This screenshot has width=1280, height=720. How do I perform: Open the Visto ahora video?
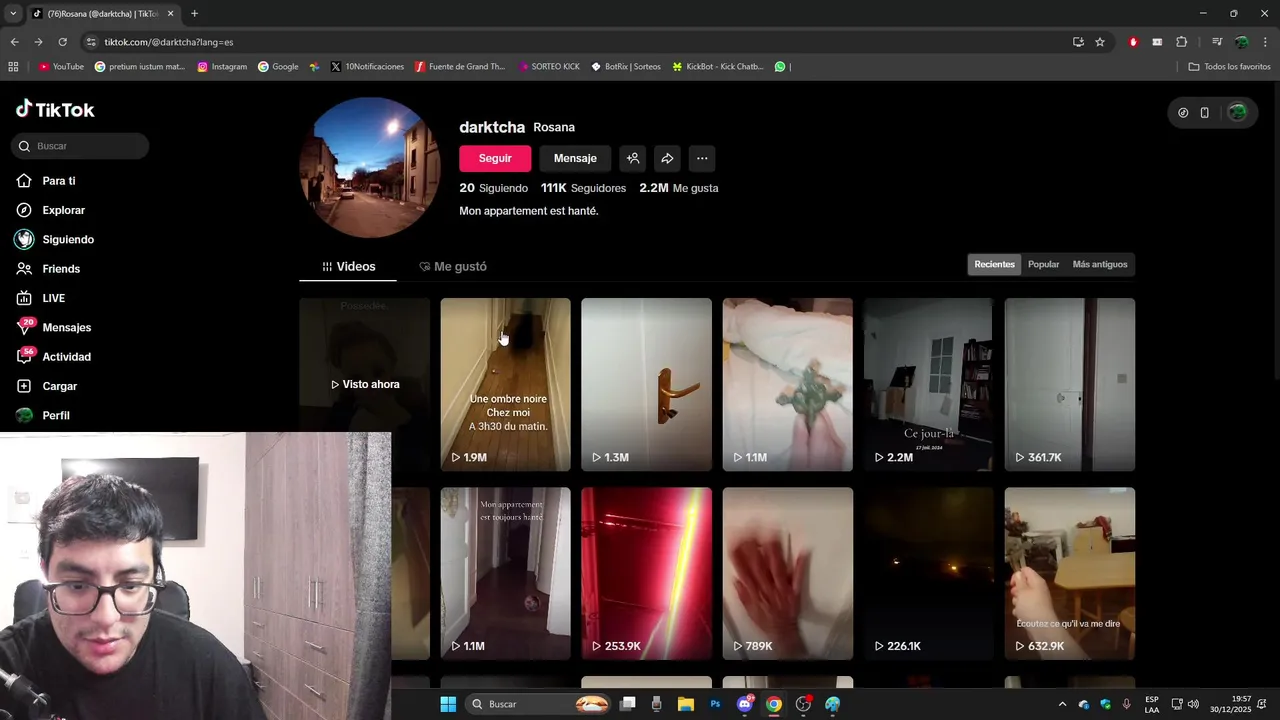(x=365, y=384)
